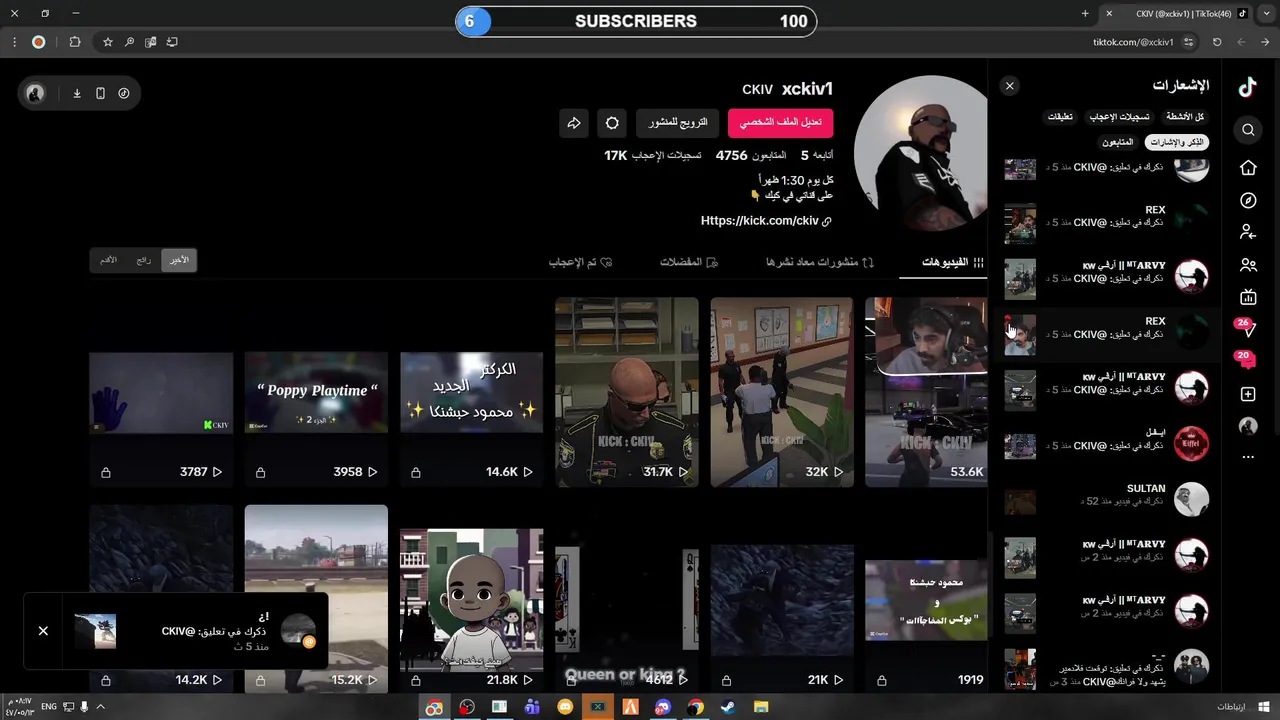The height and width of the screenshot is (720, 1280).
Task: Switch to the 'تم الإعجاب' tab
Action: coord(580,262)
